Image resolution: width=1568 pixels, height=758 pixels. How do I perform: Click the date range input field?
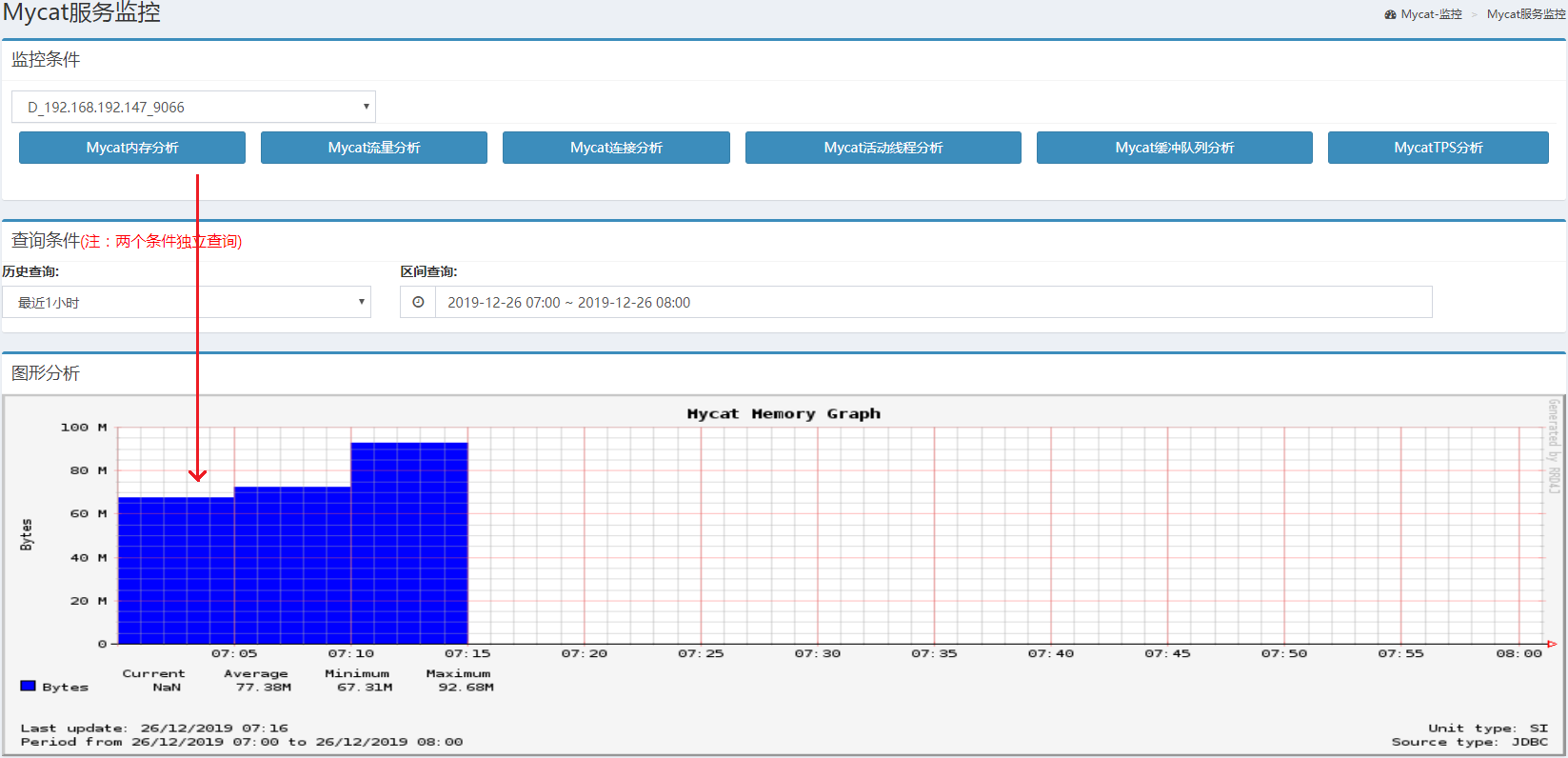click(933, 302)
